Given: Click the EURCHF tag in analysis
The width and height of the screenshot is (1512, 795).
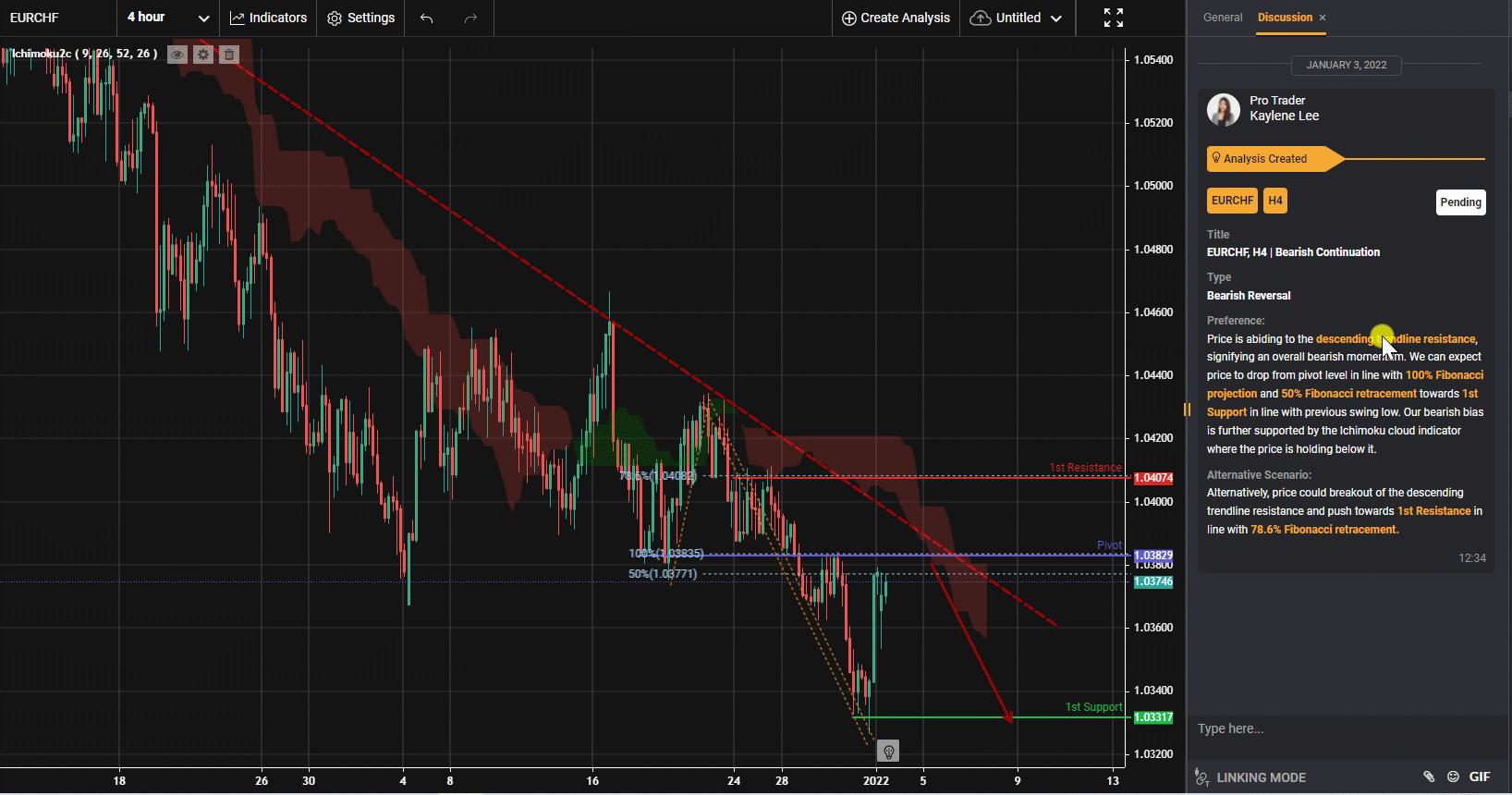Looking at the screenshot, I should click(1233, 201).
